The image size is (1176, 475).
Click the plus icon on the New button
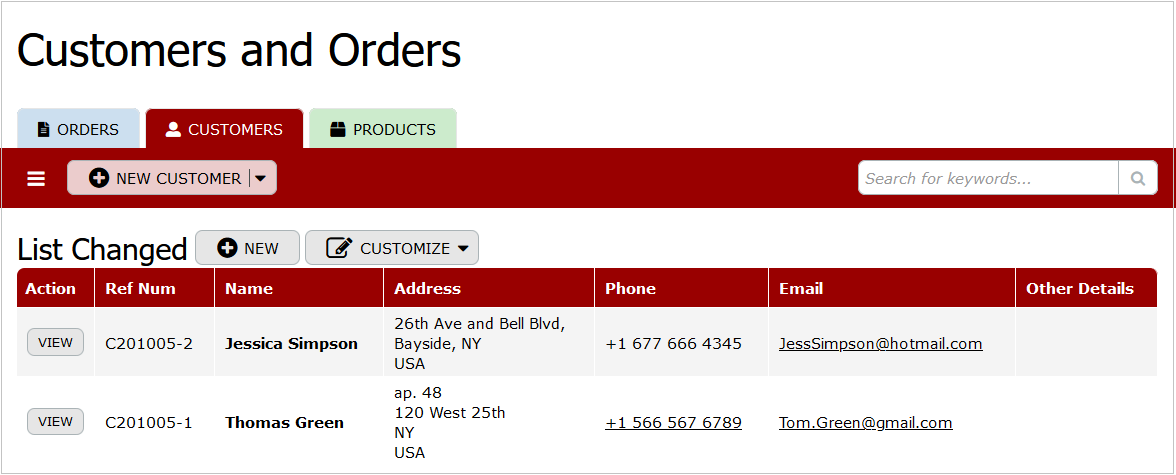227,248
